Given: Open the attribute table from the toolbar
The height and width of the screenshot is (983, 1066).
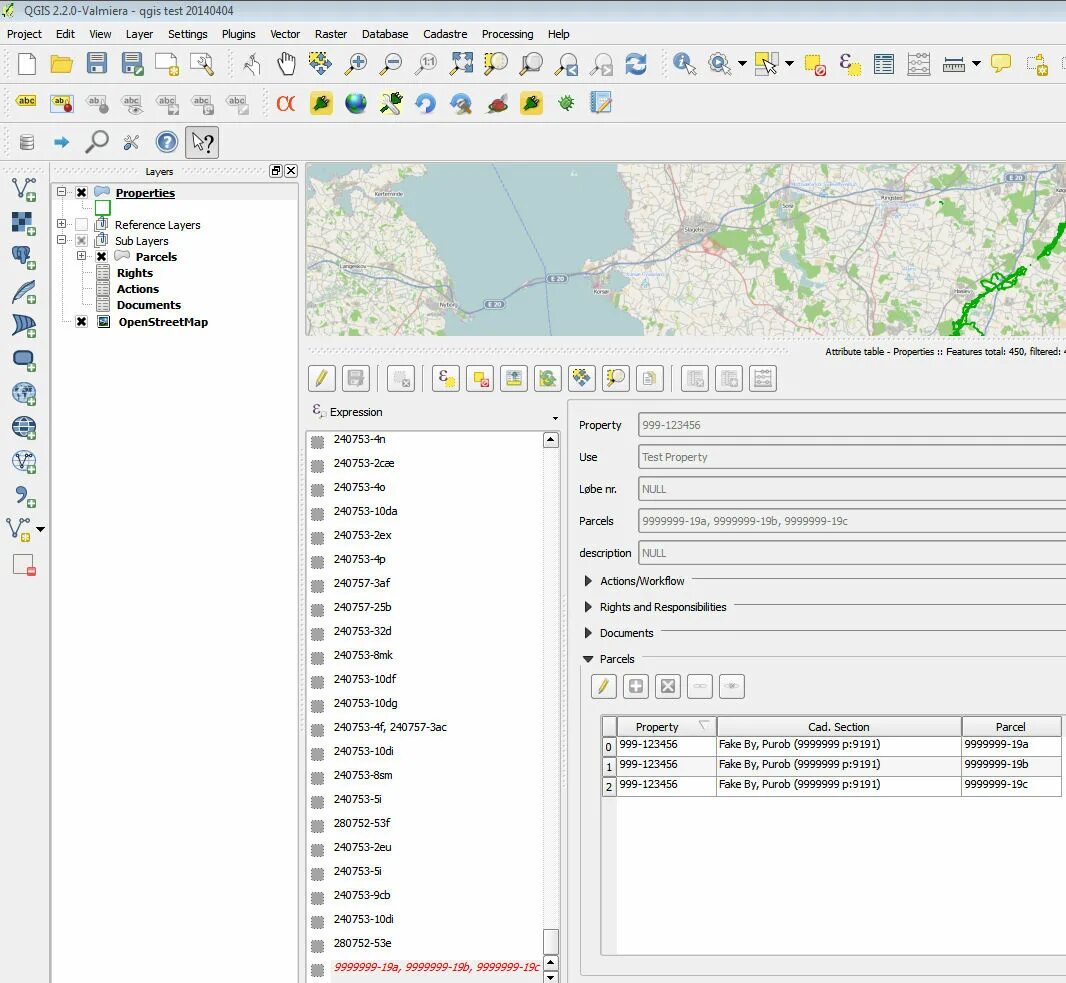Looking at the screenshot, I should click(883, 65).
